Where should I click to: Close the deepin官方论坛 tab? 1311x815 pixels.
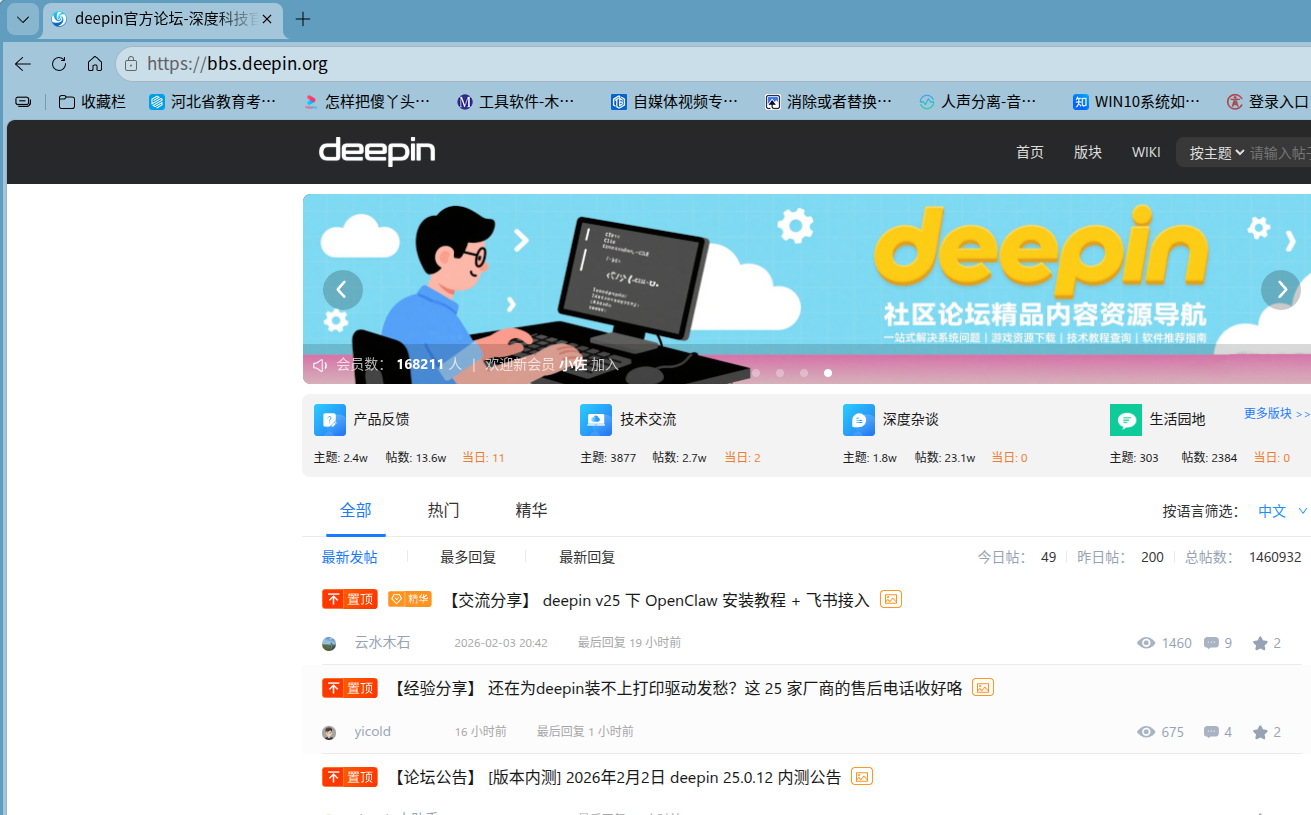point(267,19)
